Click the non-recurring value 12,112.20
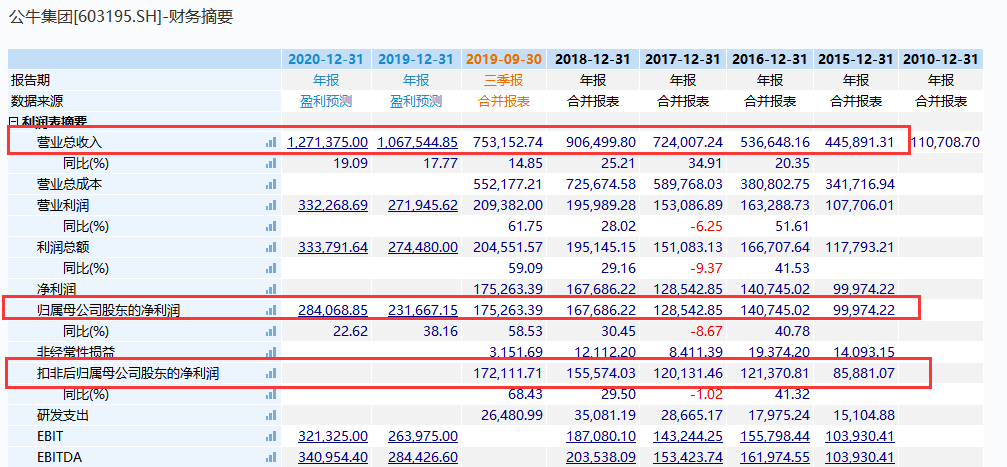This screenshot has height=467, width=1007. tap(604, 352)
